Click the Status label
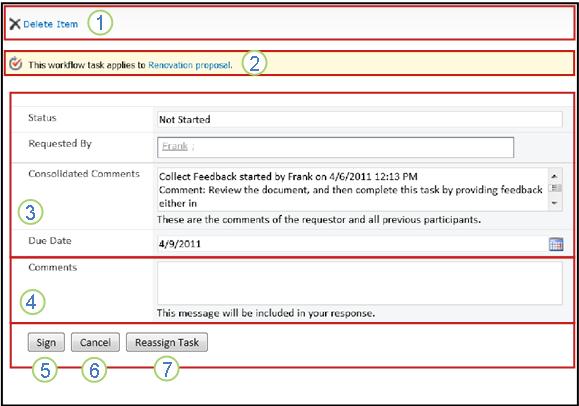Screen dimensions: 579x406 [42, 118]
